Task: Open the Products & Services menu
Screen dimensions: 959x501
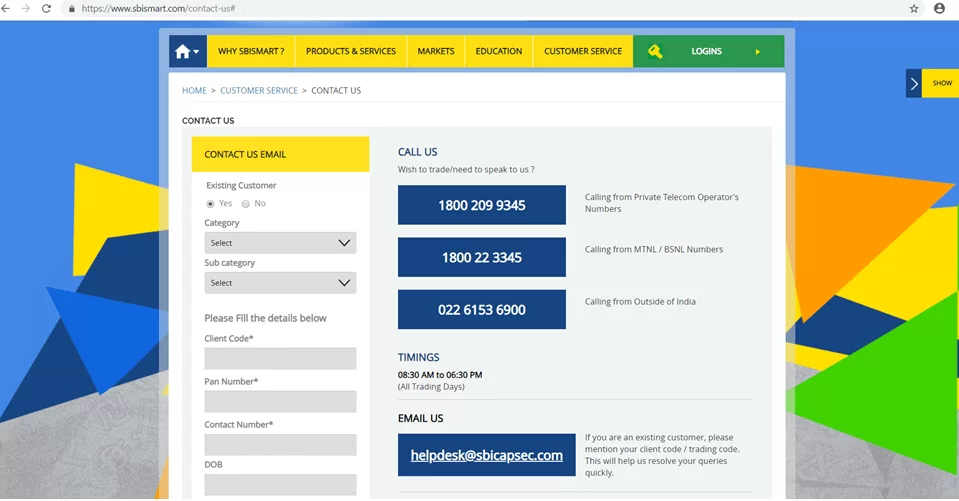Action: (350, 51)
